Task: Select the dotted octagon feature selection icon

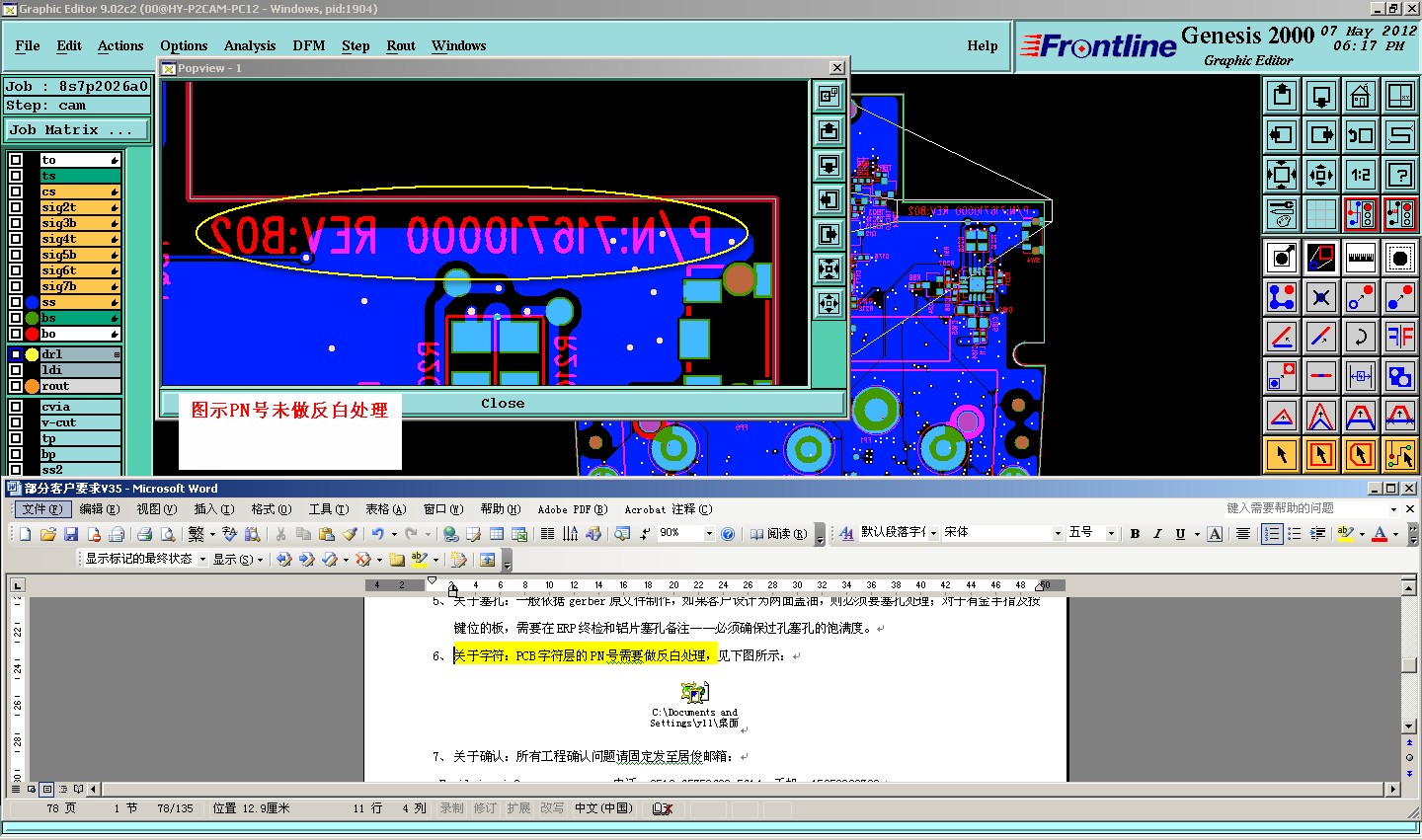Action: pos(1400,258)
